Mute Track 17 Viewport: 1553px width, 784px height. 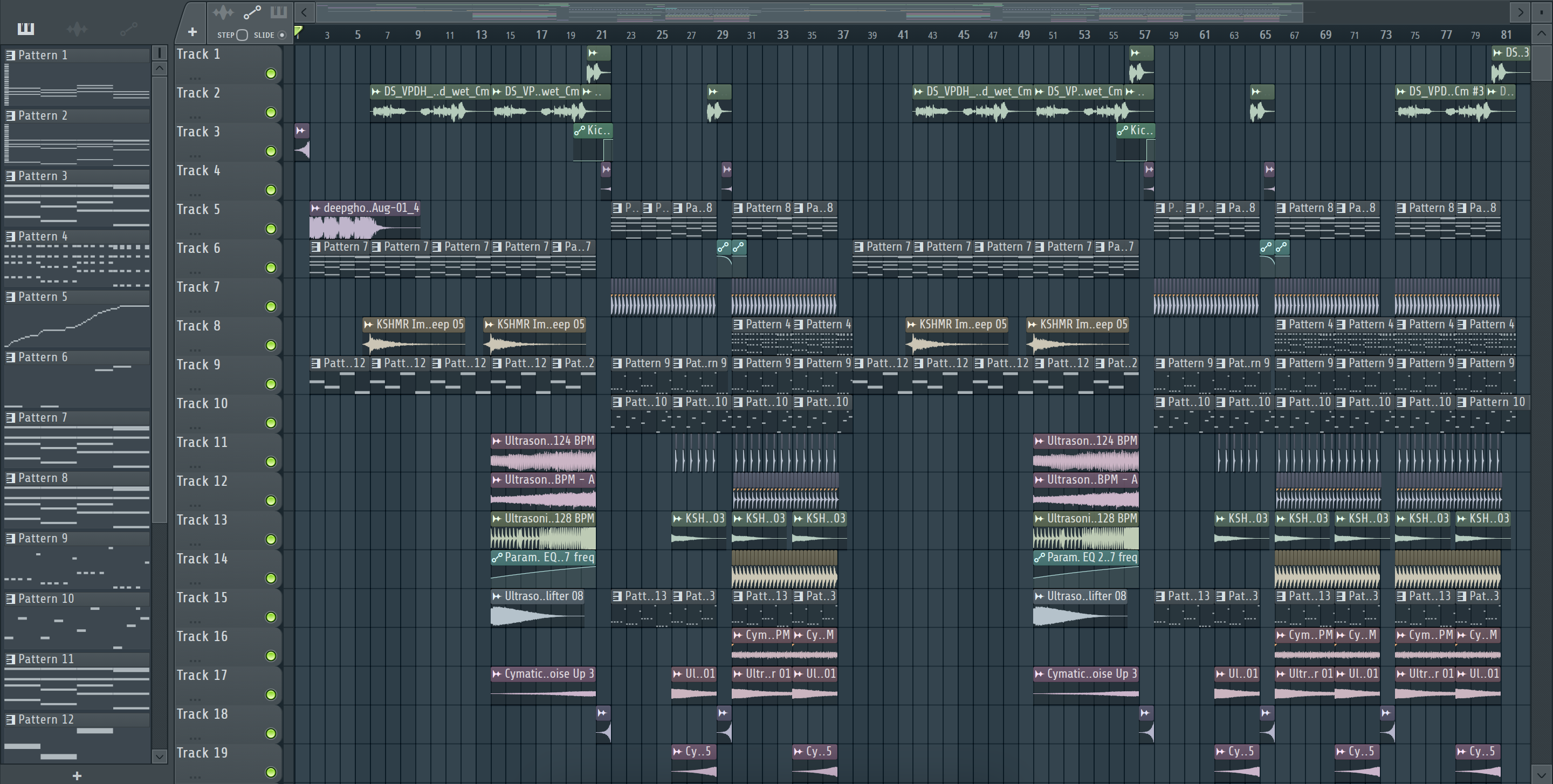(271, 695)
